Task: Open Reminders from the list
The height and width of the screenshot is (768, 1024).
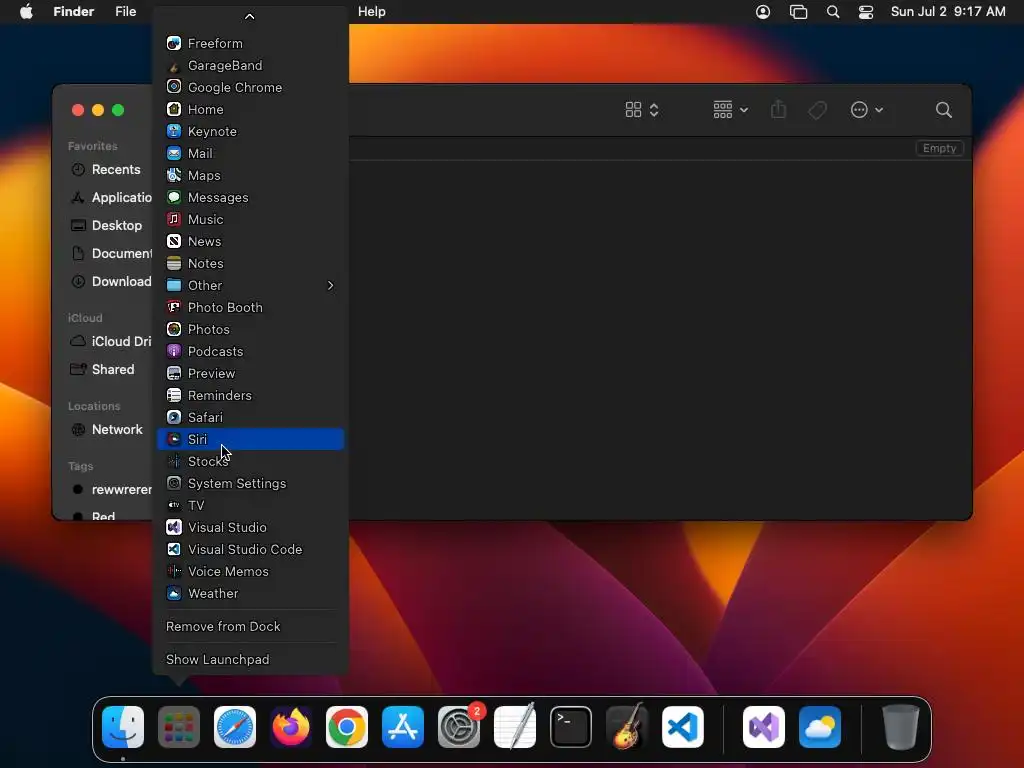Action: [251, 395]
